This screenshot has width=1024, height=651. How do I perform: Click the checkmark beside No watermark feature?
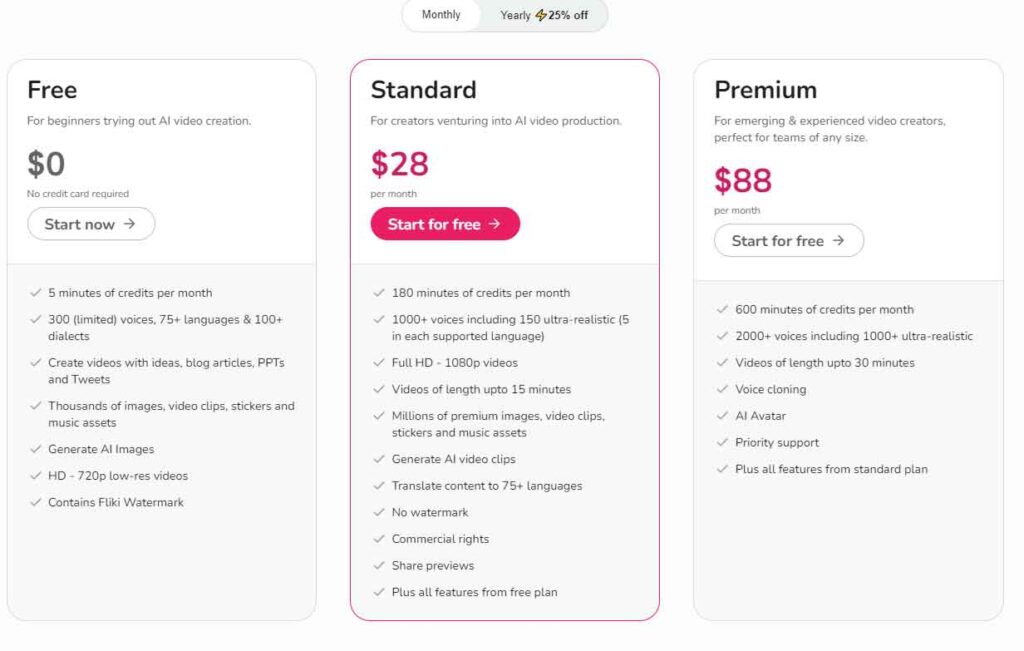(378, 512)
